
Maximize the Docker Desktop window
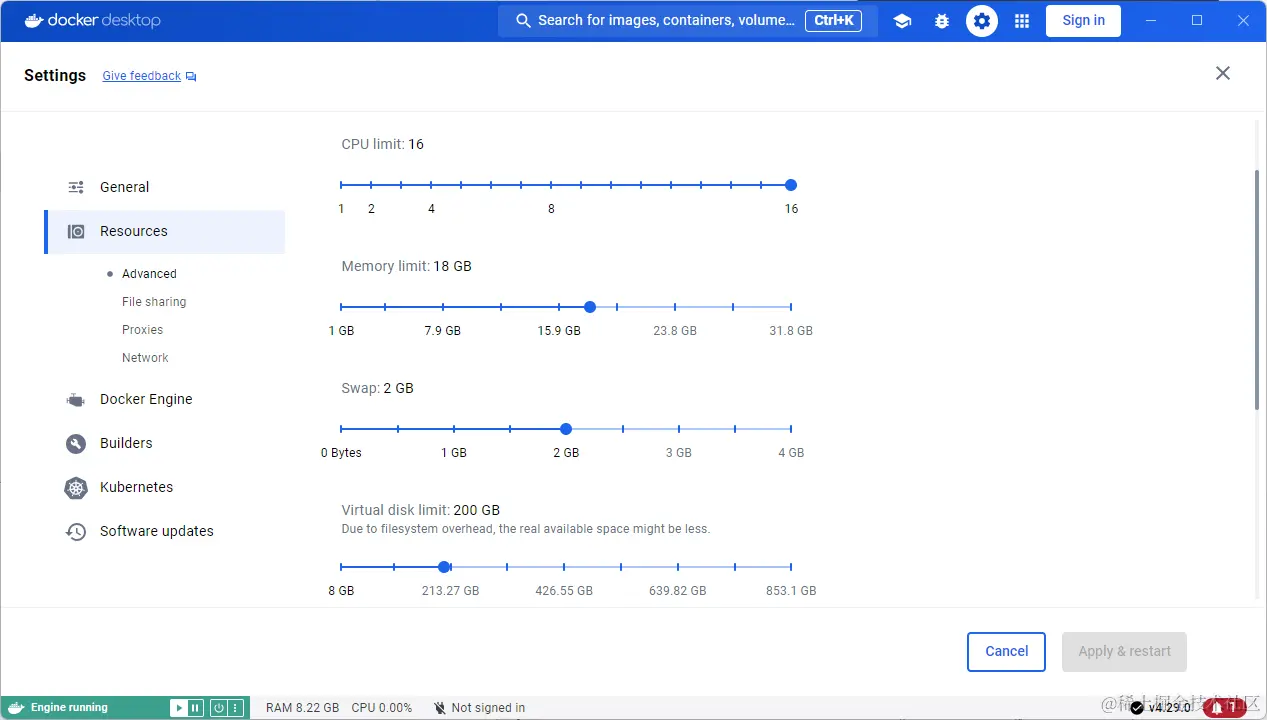[1197, 20]
